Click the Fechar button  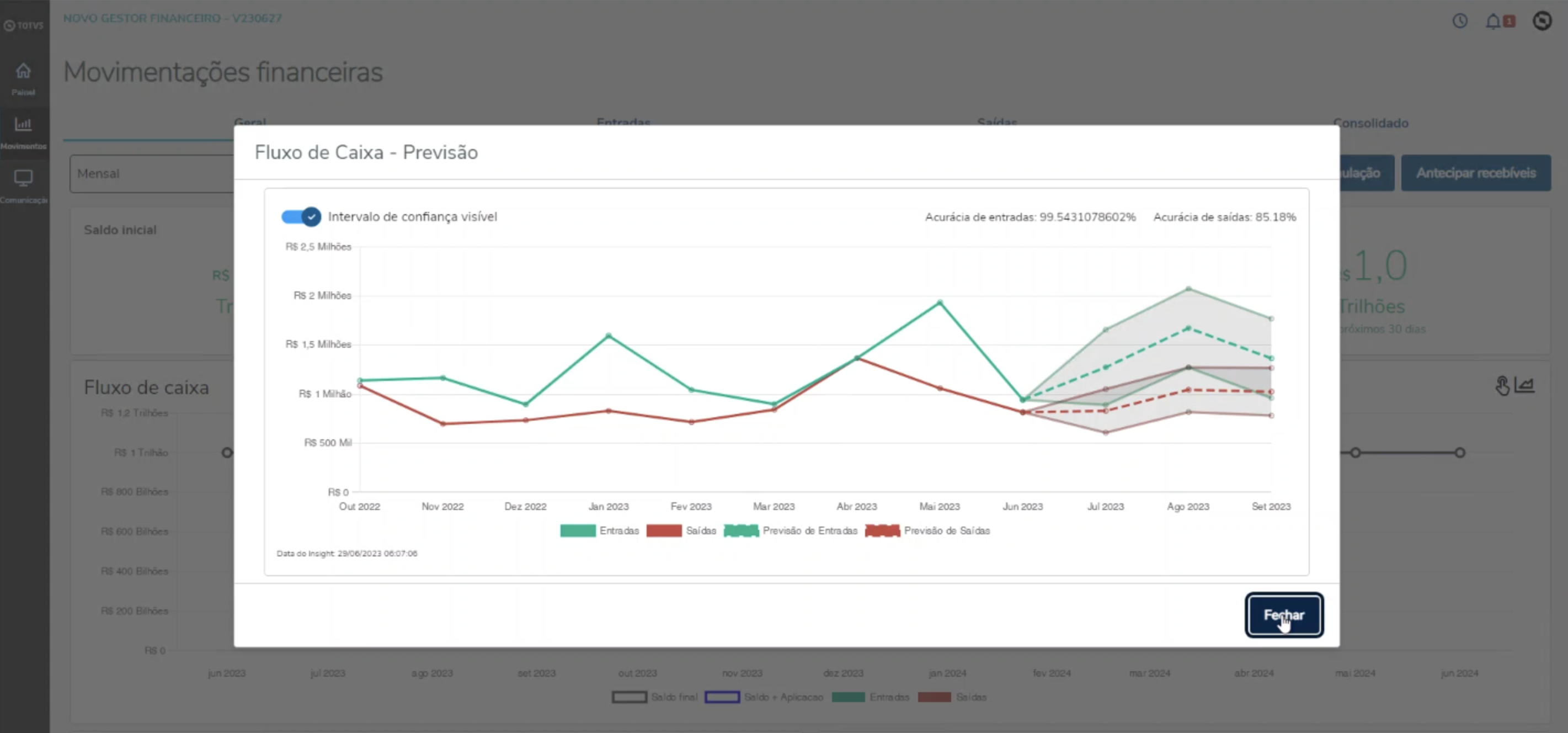click(1284, 615)
